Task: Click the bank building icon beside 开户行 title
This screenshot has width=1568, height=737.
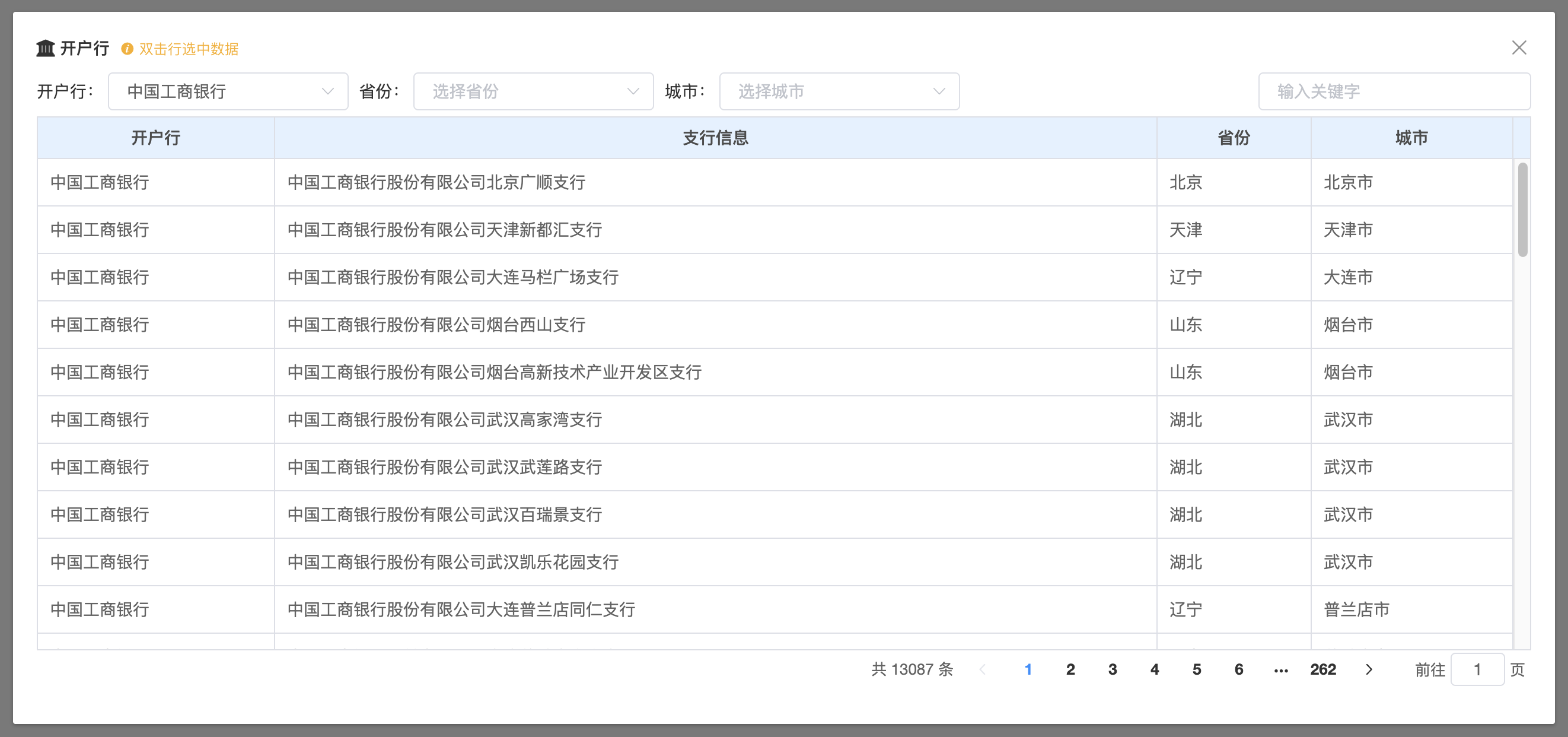Action: click(46, 48)
